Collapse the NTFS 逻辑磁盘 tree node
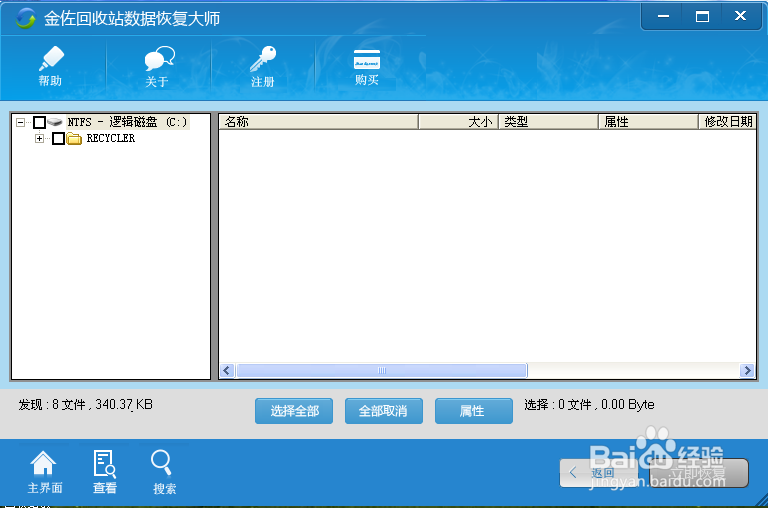 [21, 122]
